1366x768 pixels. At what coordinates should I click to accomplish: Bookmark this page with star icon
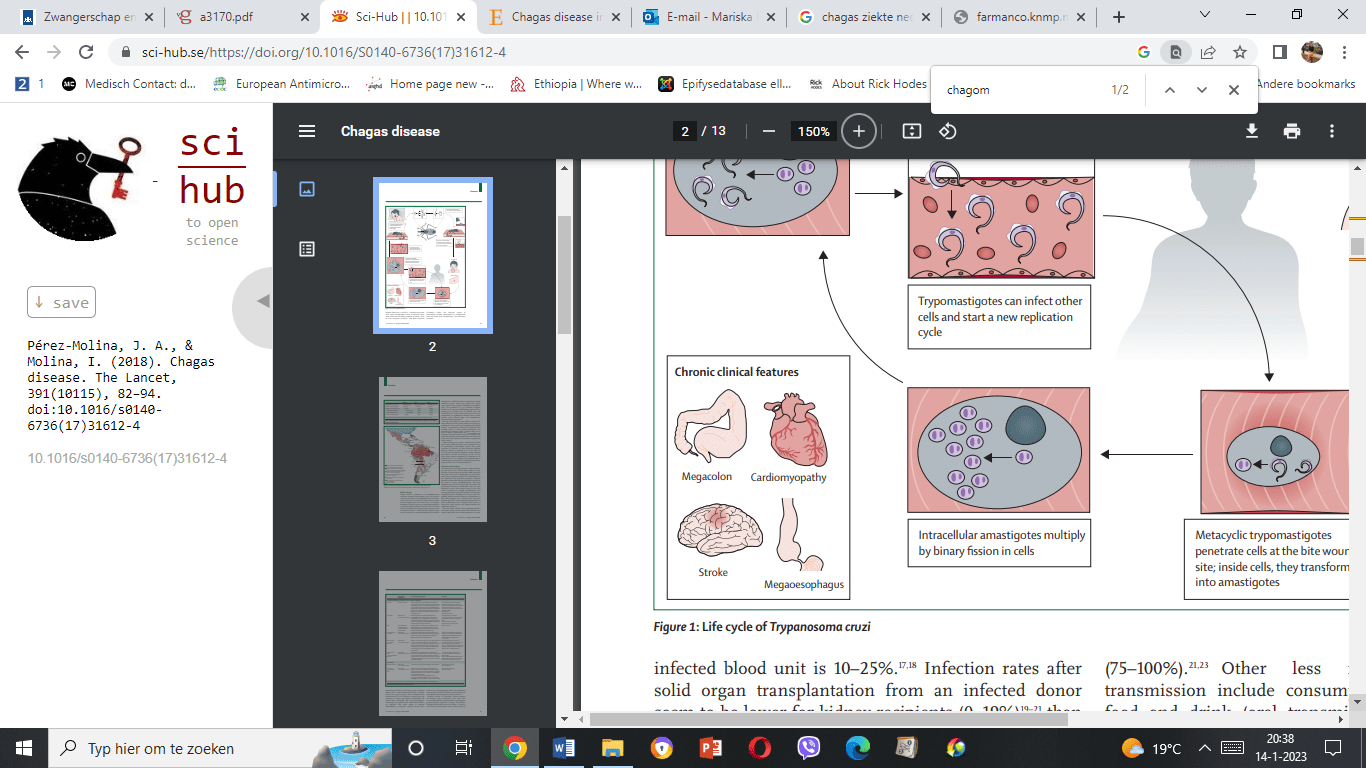click(1240, 52)
